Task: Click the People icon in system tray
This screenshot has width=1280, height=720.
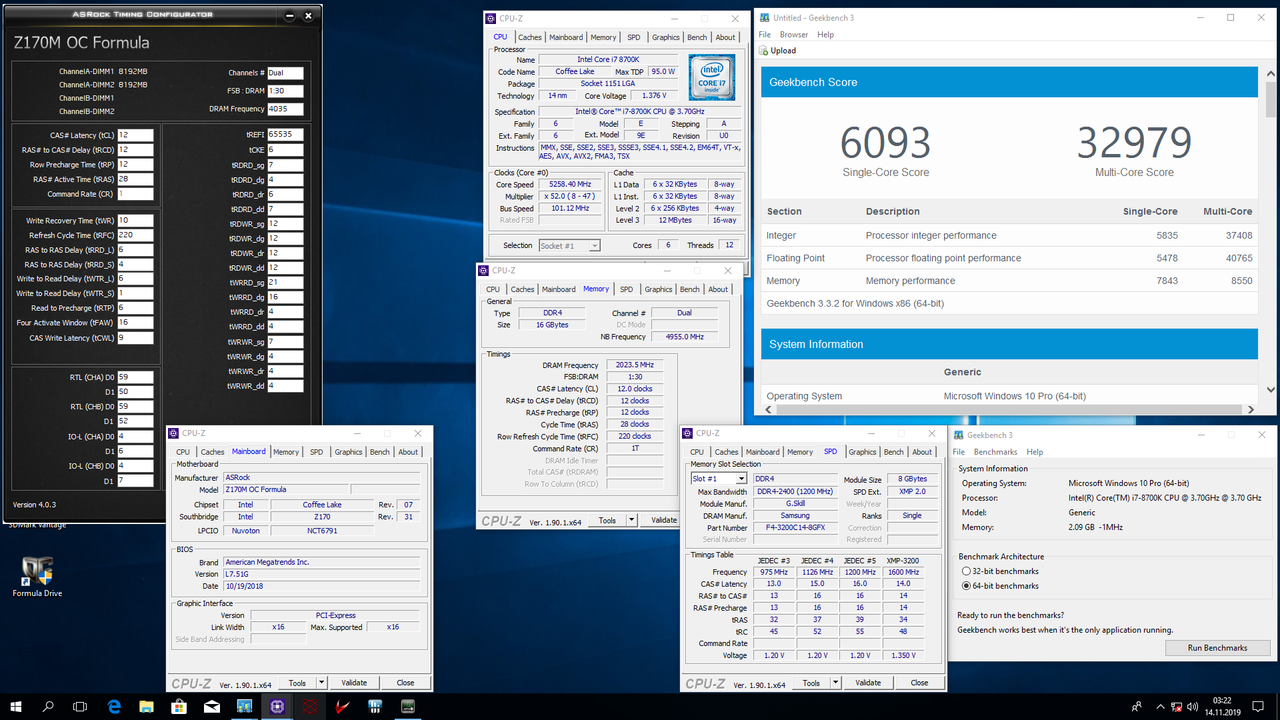Action: click(x=1138, y=706)
